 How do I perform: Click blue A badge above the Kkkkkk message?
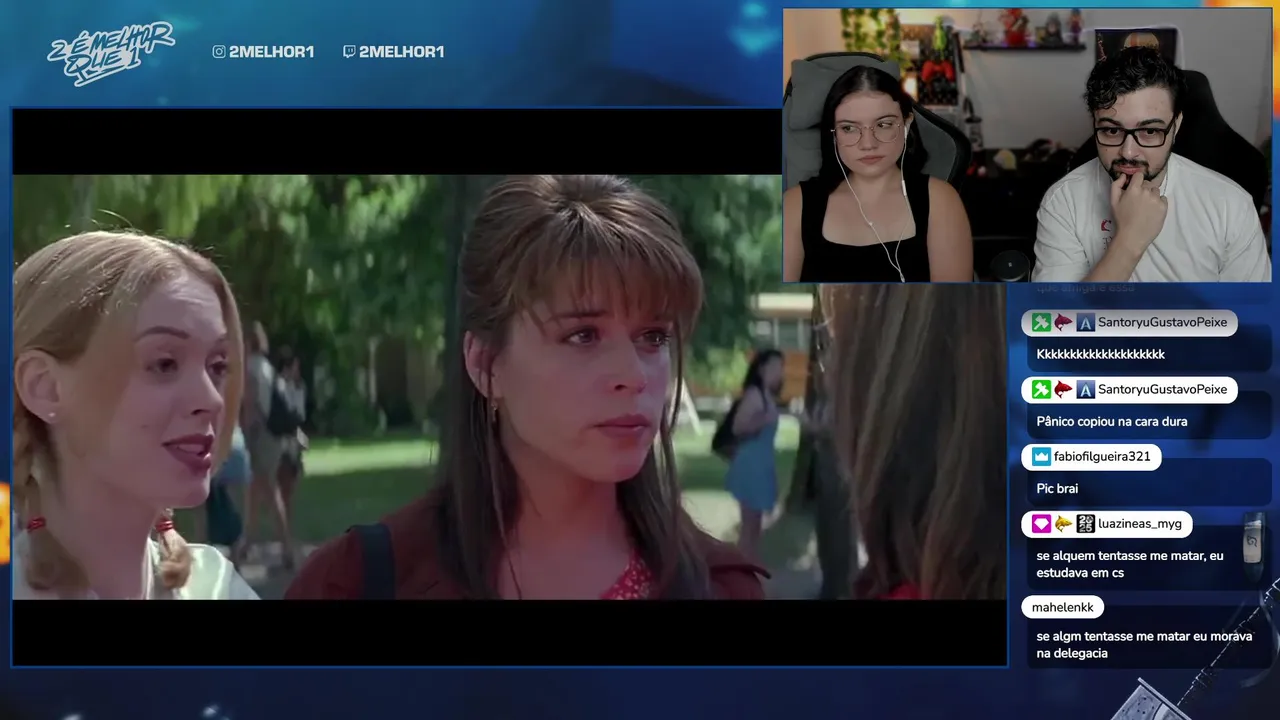click(x=1085, y=322)
